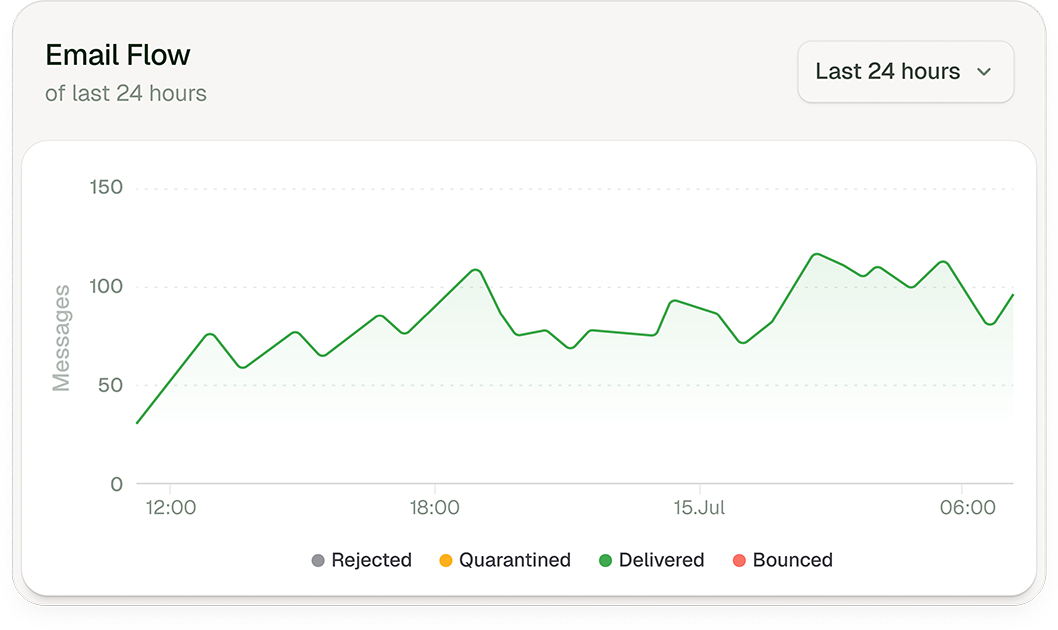Click the 06:00 x-axis time label
Image resolution: width=1058 pixels, height=630 pixels.
click(968, 508)
